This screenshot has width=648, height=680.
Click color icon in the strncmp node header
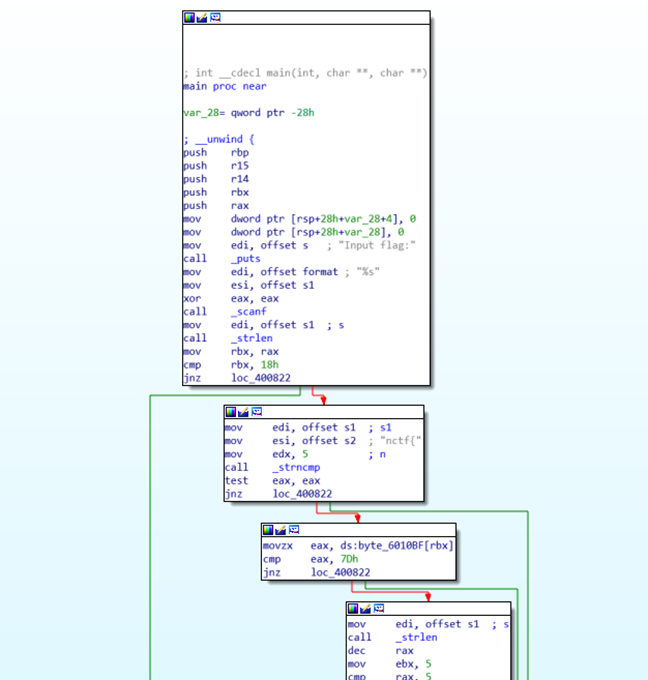pos(231,412)
